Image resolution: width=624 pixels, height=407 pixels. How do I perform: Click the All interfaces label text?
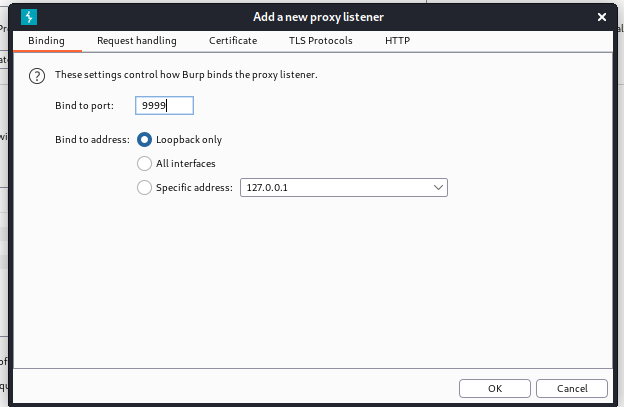click(x=186, y=163)
